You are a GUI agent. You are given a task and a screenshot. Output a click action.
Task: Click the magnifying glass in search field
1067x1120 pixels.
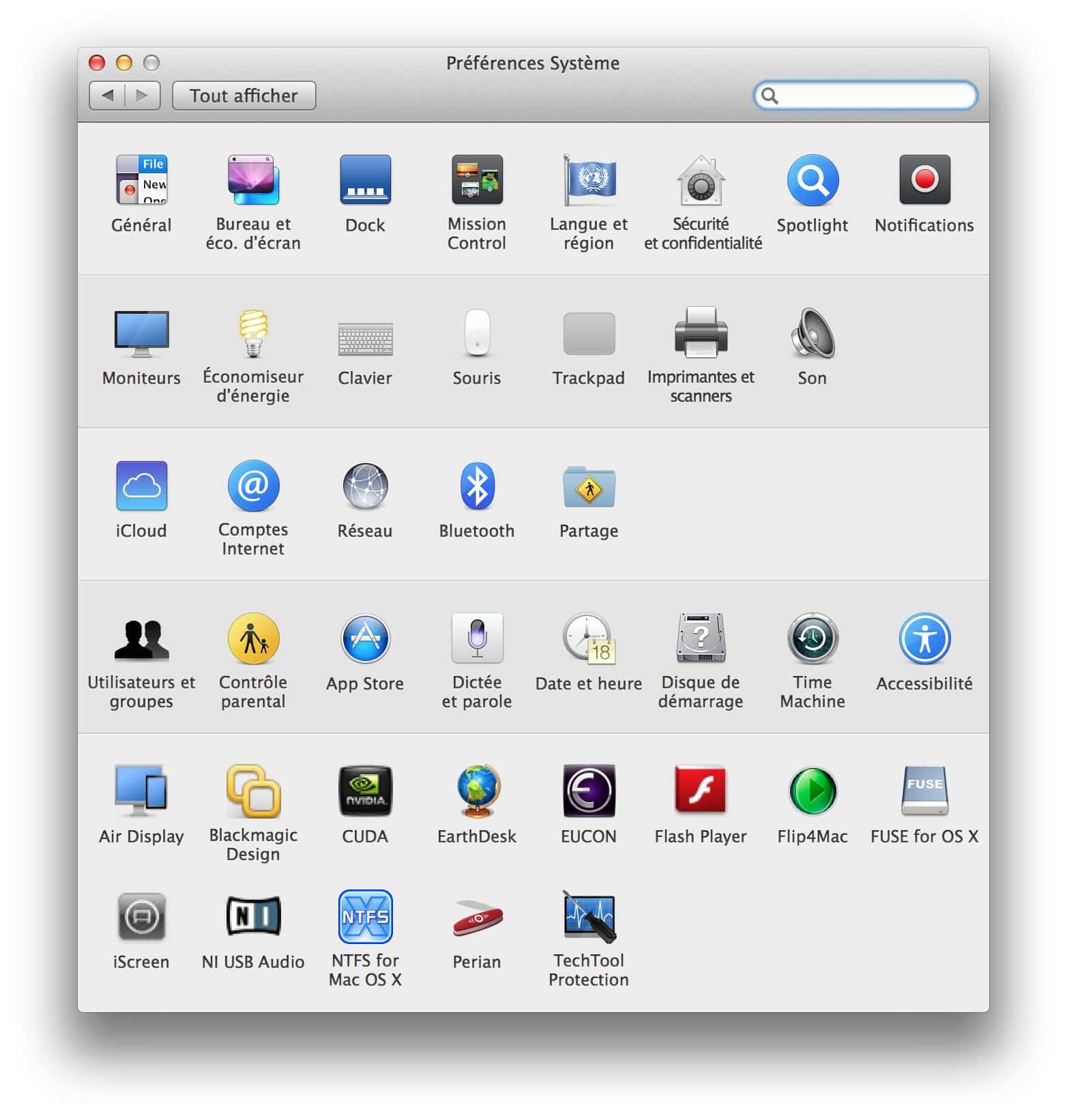(770, 95)
